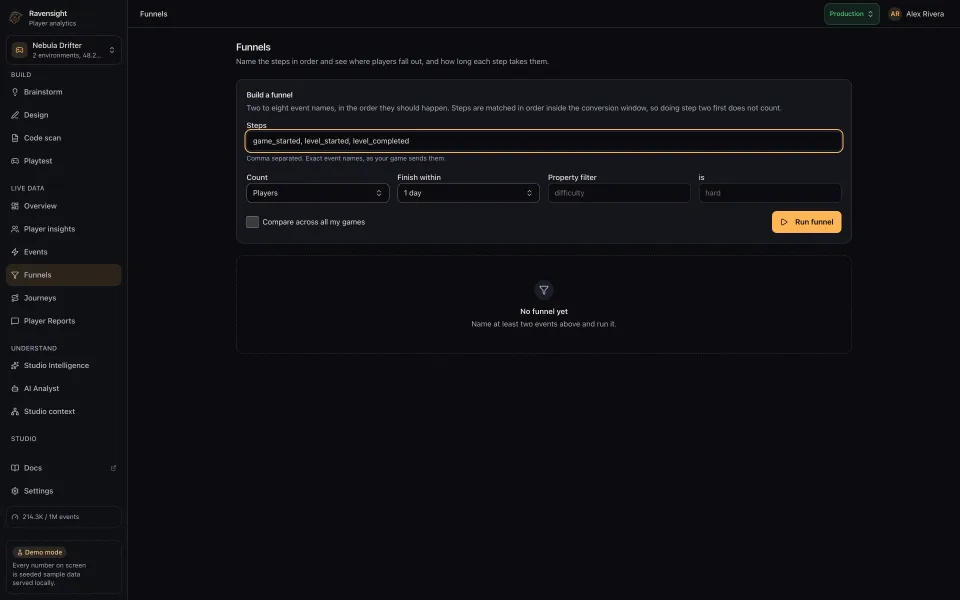Click the 'No funnel yet' text
Viewport: 960px width, 600px height.
coord(544,312)
